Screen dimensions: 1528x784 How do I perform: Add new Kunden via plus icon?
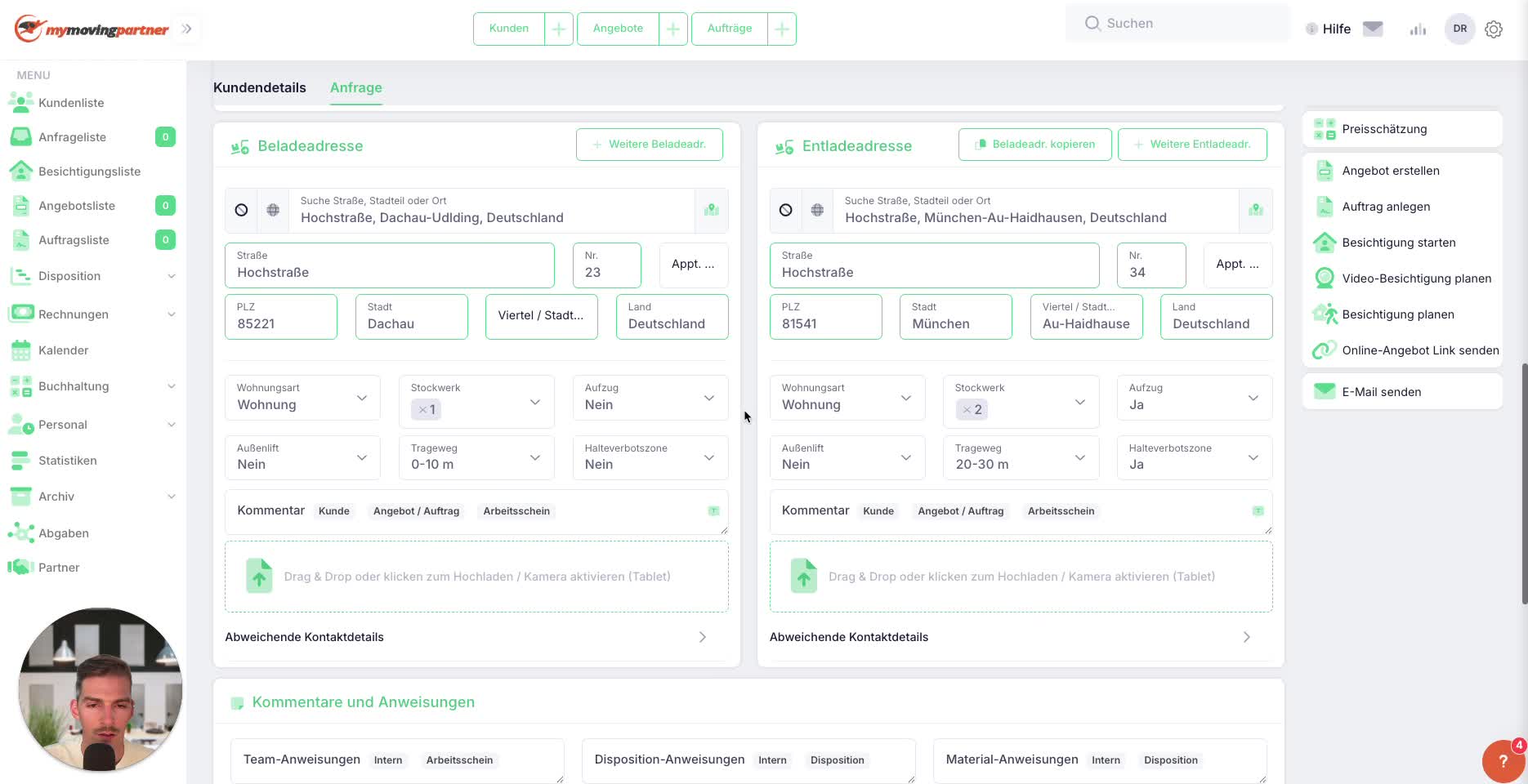559,29
